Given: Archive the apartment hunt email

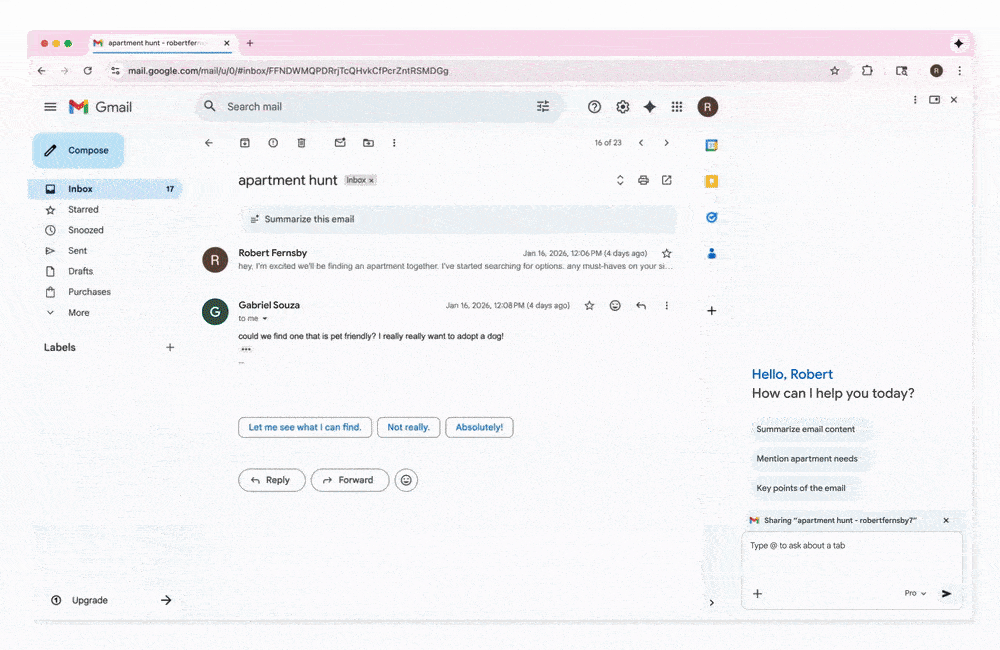Looking at the screenshot, I should tap(244, 143).
